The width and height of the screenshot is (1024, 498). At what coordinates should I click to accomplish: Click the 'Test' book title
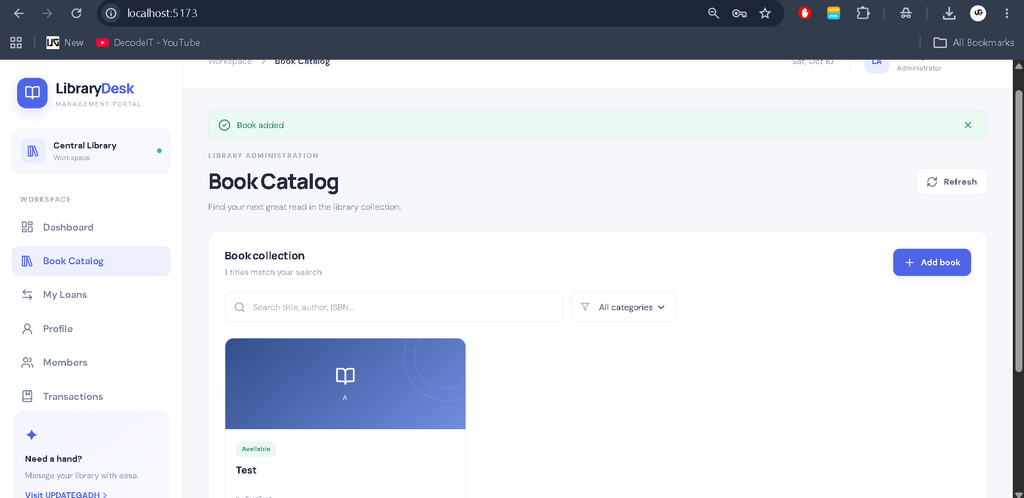[246, 470]
